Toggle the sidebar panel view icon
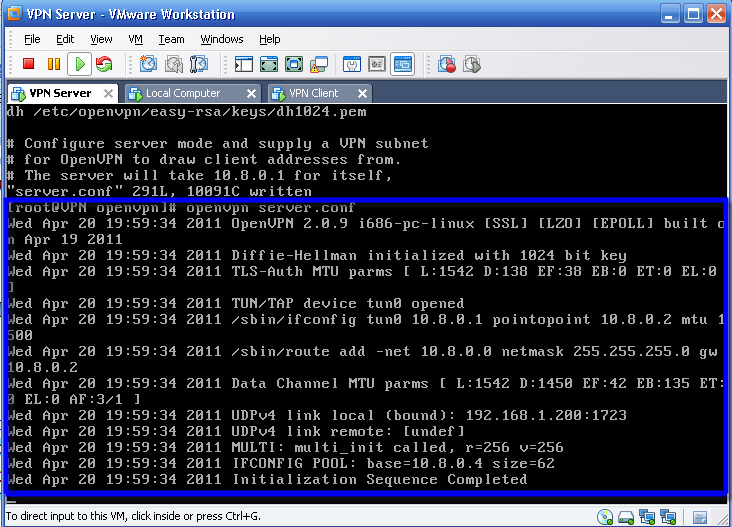 coord(243,64)
